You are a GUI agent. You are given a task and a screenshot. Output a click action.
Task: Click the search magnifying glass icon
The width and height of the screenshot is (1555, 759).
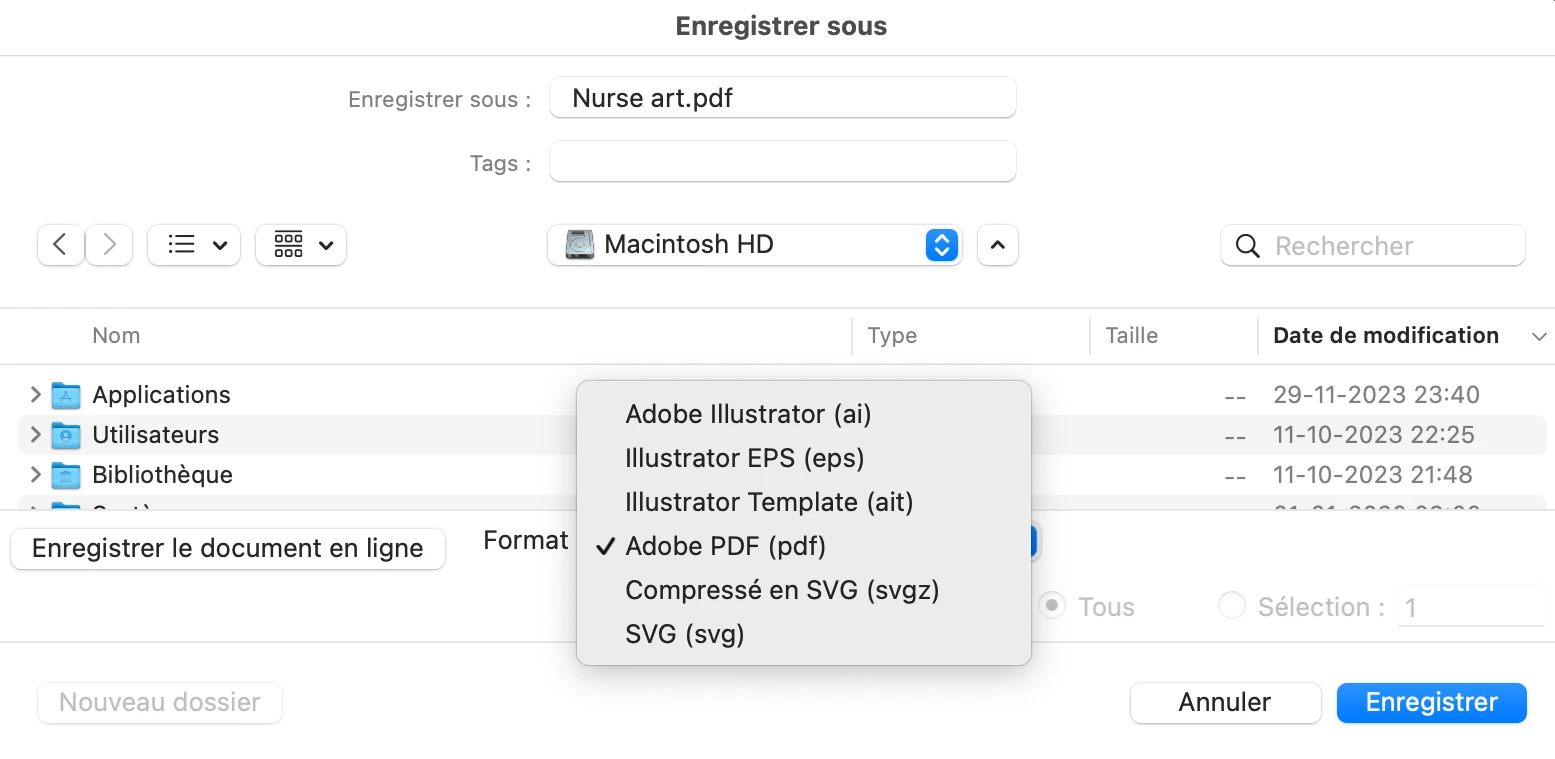pos(1247,246)
